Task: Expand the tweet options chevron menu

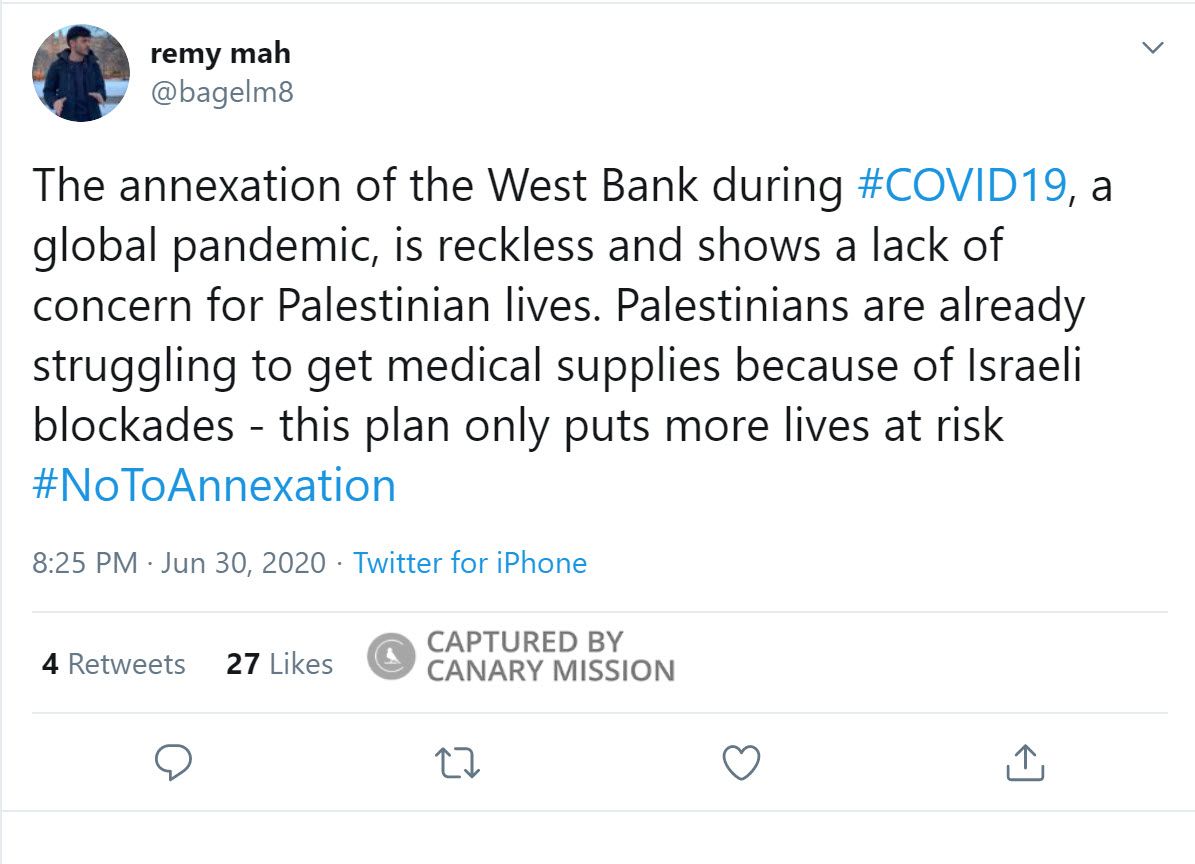Action: 1153,48
